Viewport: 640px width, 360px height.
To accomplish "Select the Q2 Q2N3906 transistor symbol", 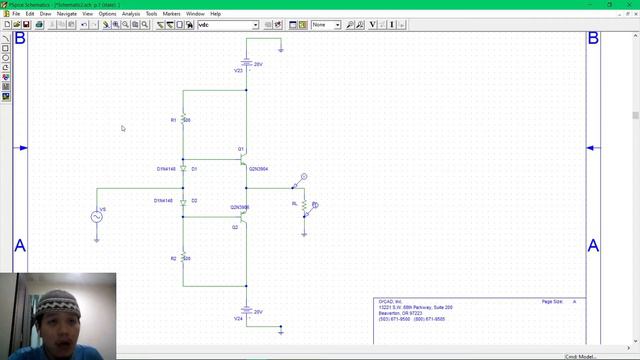I will pyautogui.click(x=244, y=217).
